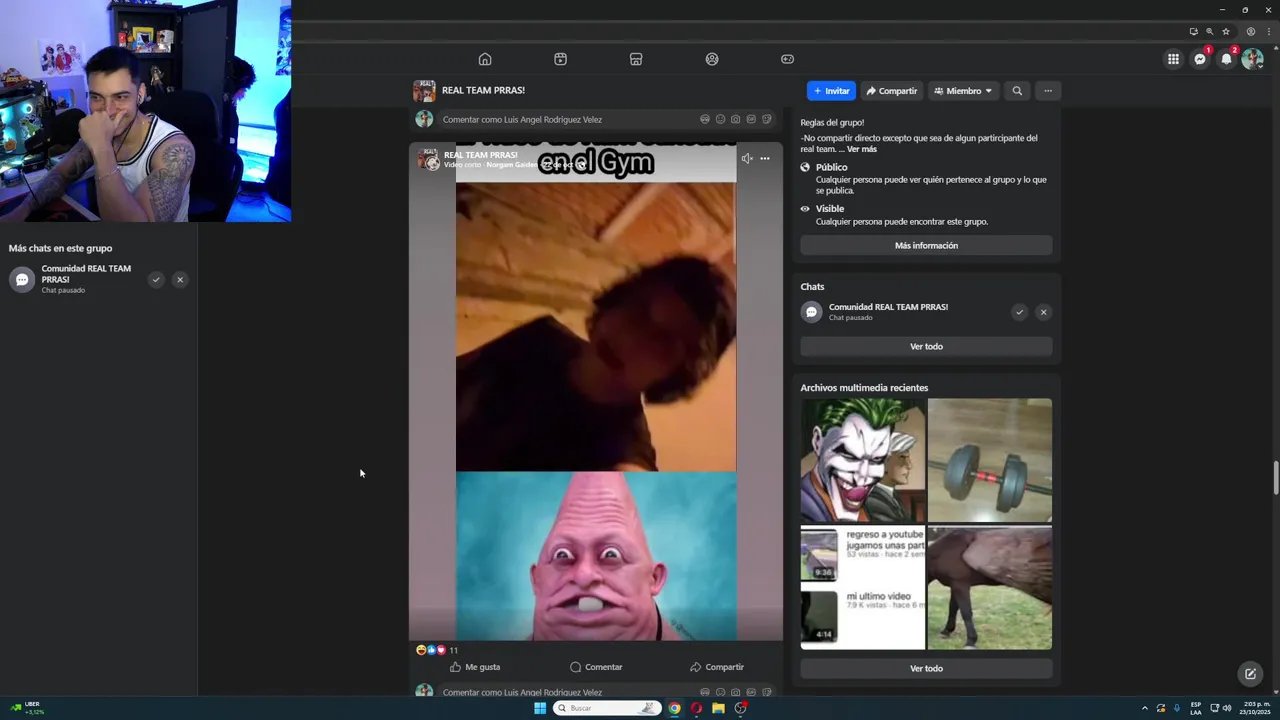Click the REAL TEAM PRRAS! group header title

pos(483,90)
